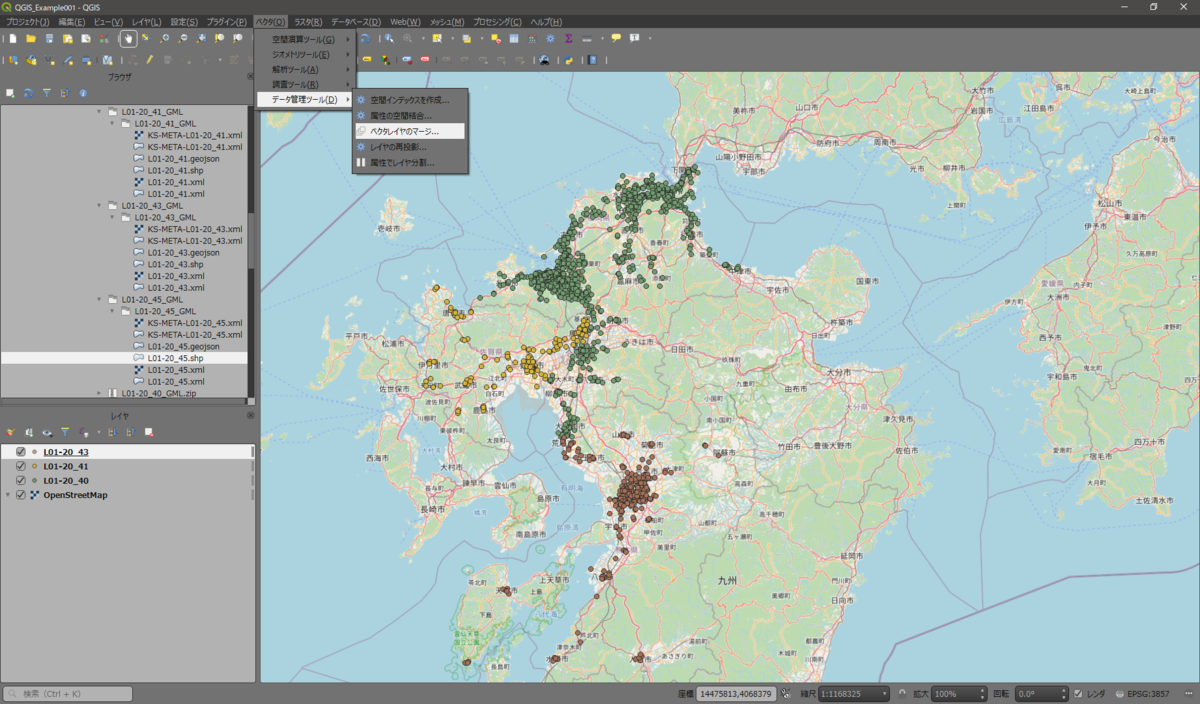Click the Browser panel info icon
The width and height of the screenshot is (1200, 704).
point(83,93)
